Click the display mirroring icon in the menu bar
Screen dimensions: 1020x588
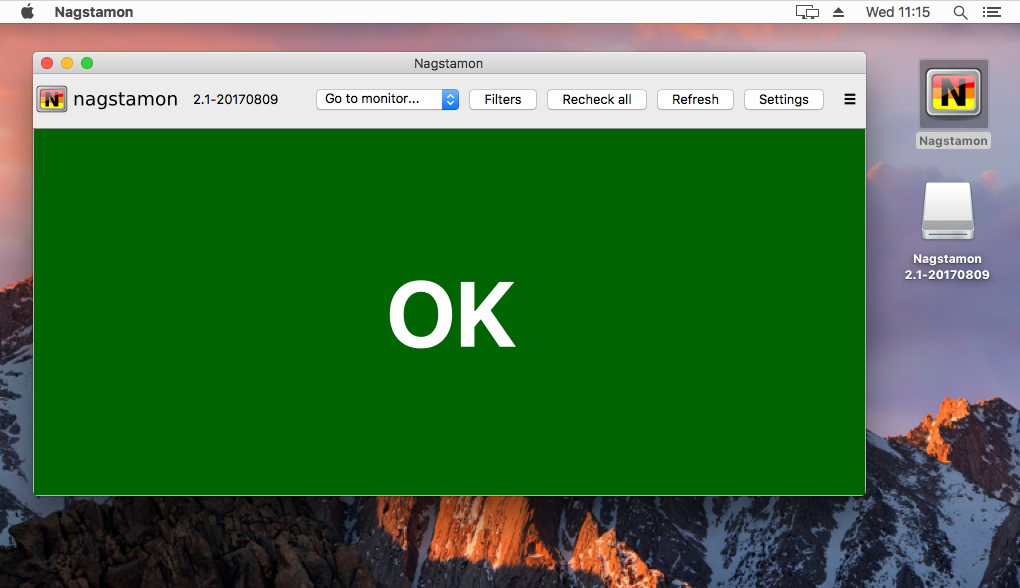point(806,12)
